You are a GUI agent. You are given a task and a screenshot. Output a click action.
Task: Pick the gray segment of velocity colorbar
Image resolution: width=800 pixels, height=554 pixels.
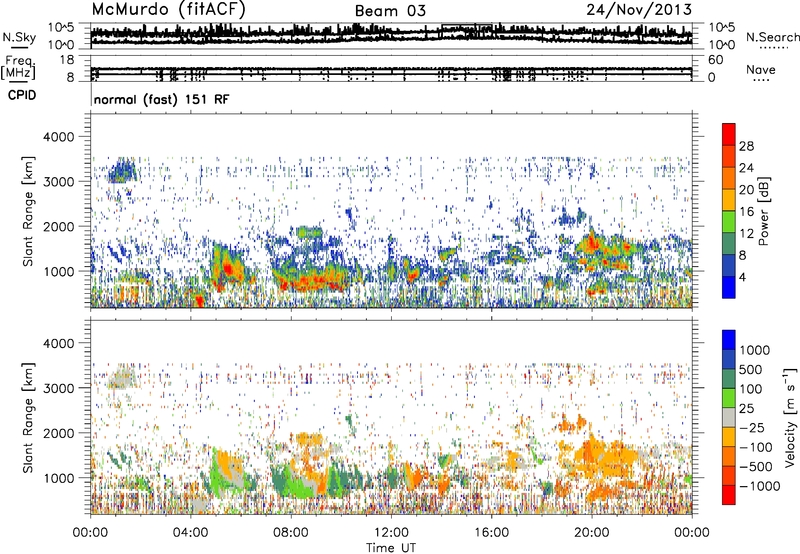tap(729, 417)
